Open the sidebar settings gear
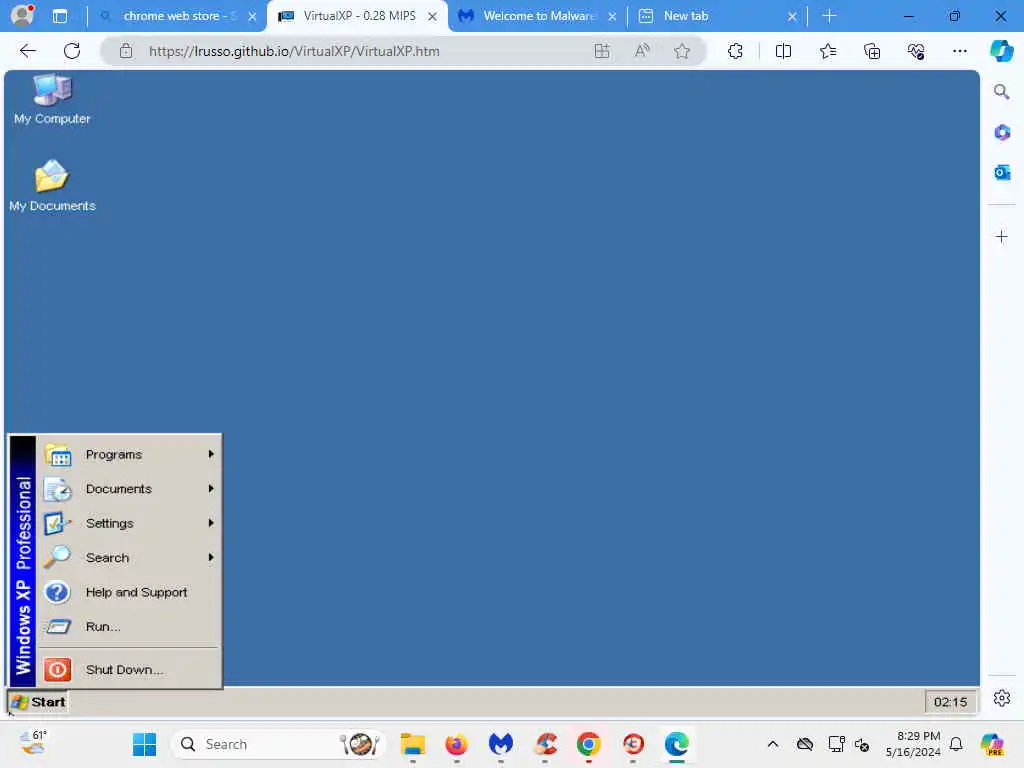 [1002, 698]
